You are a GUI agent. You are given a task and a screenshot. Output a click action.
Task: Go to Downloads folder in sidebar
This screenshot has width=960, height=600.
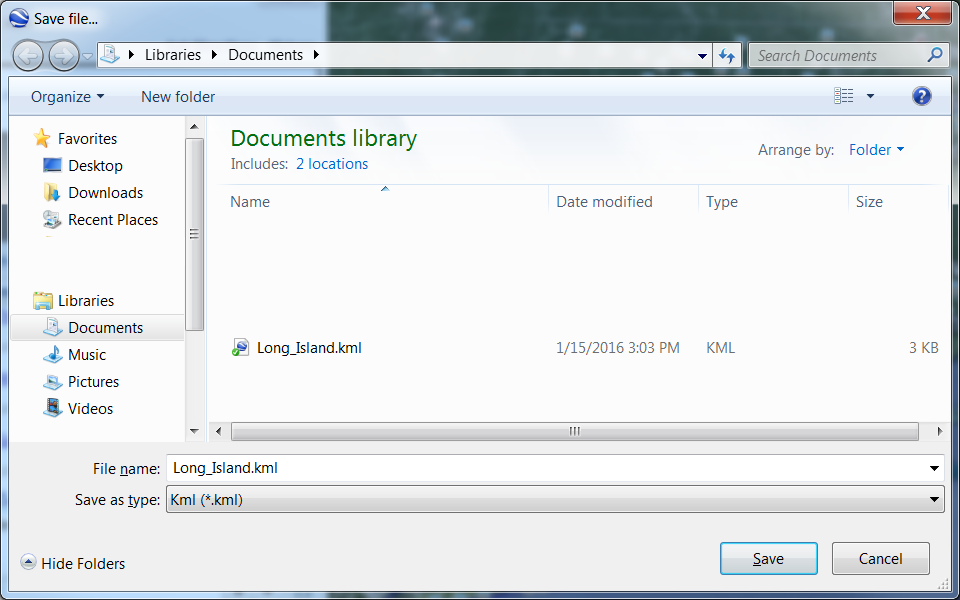tap(105, 193)
